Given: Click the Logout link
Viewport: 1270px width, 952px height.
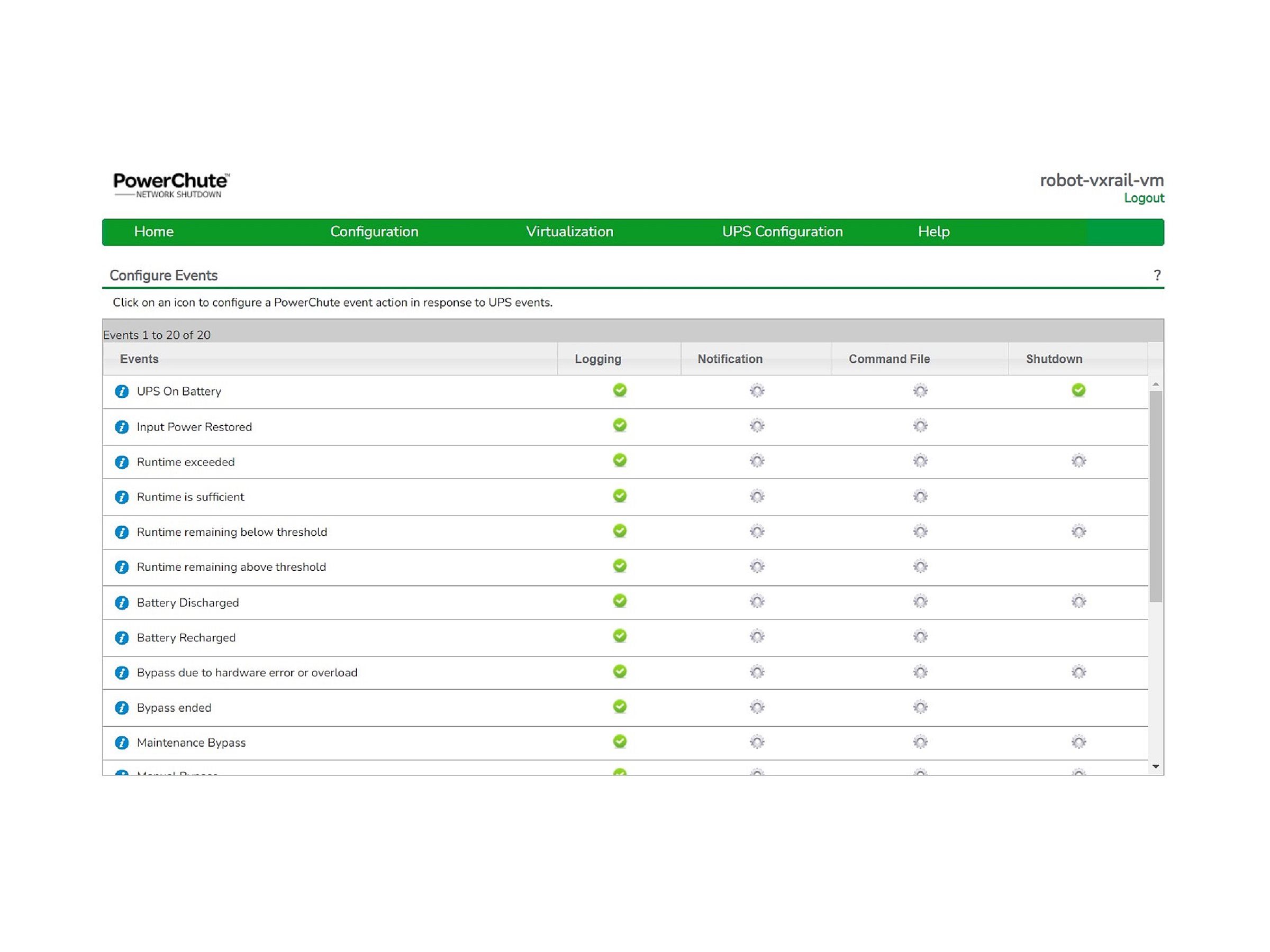Looking at the screenshot, I should pyautogui.click(x=1144, y=198).
